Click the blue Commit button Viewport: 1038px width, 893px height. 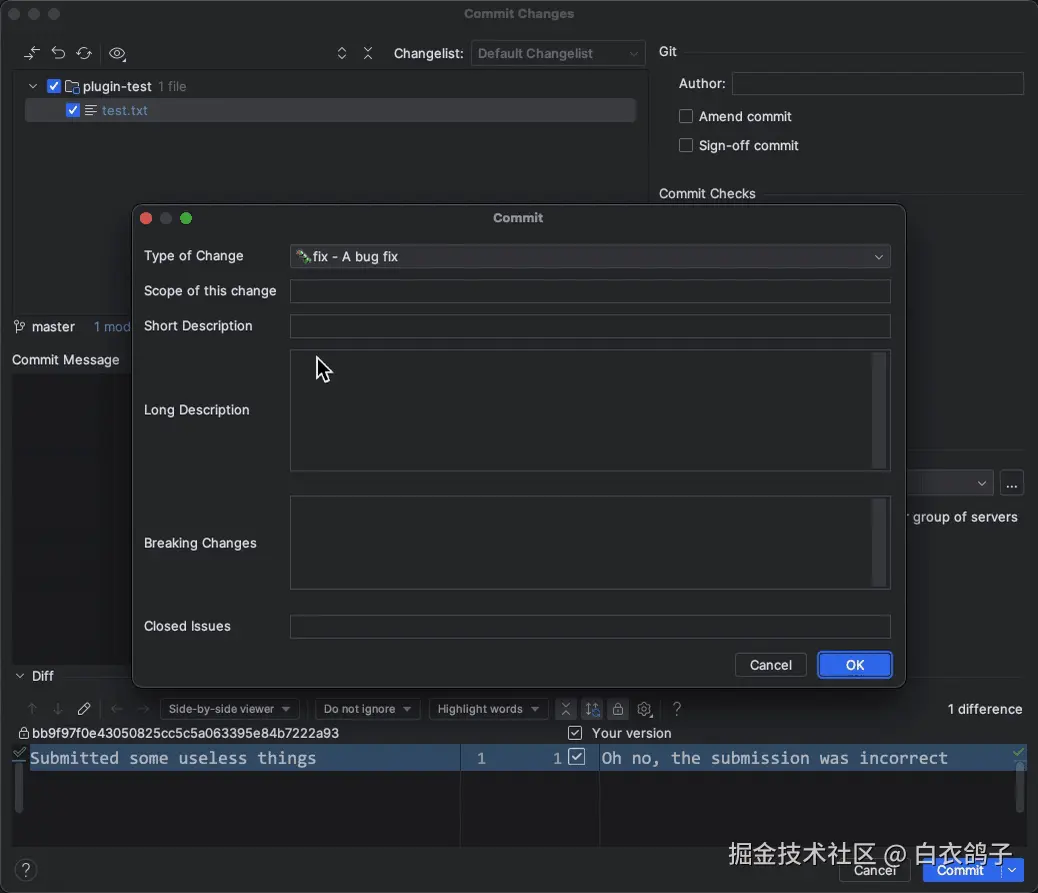[x=961, y=870]
